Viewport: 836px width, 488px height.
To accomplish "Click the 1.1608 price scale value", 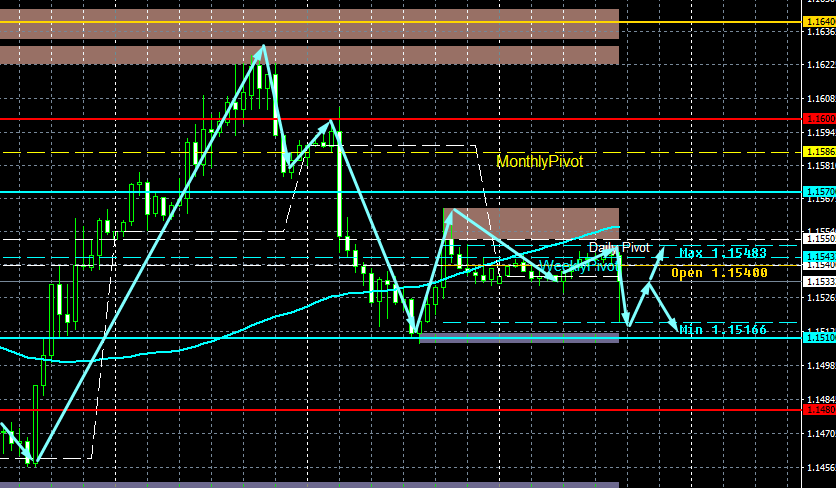I will [x=821, y=99].
